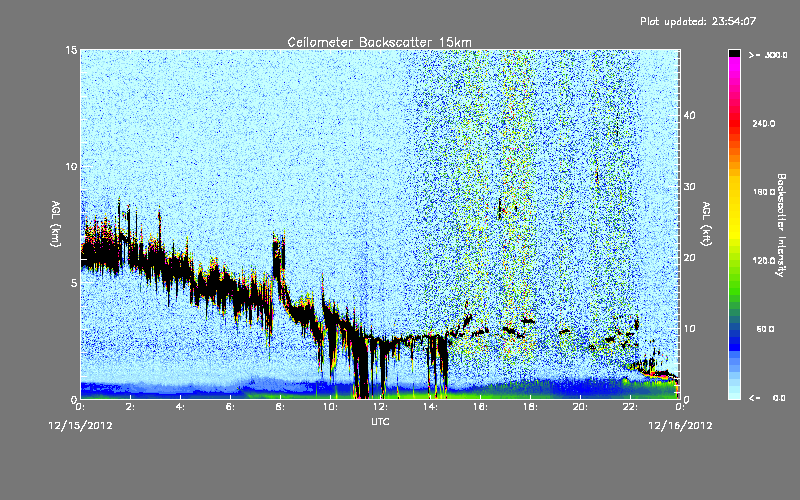
Task: Click the 15 tick on km axis
Action: 71,50
